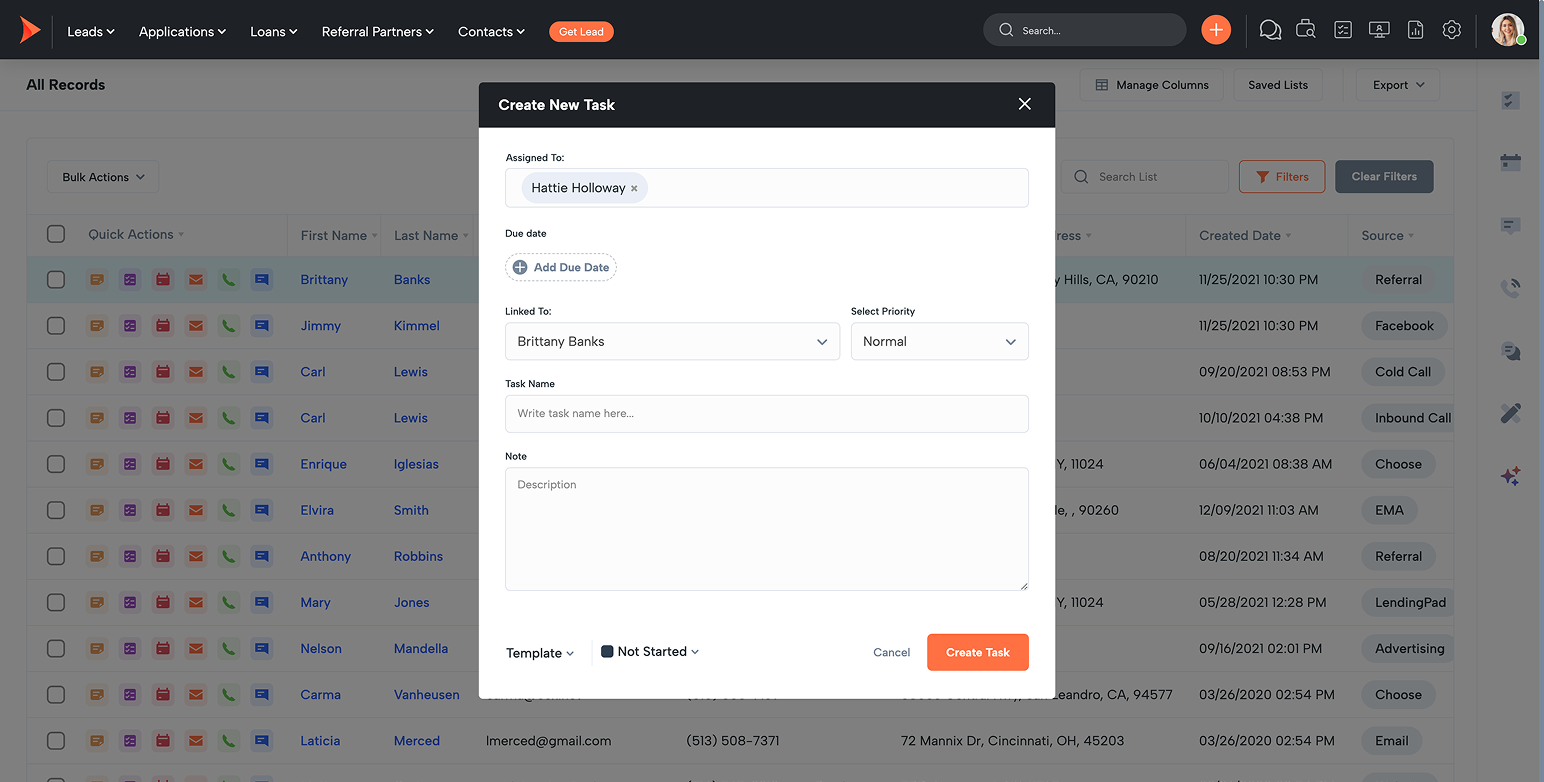Click Add Due Date

pos(561,267)
